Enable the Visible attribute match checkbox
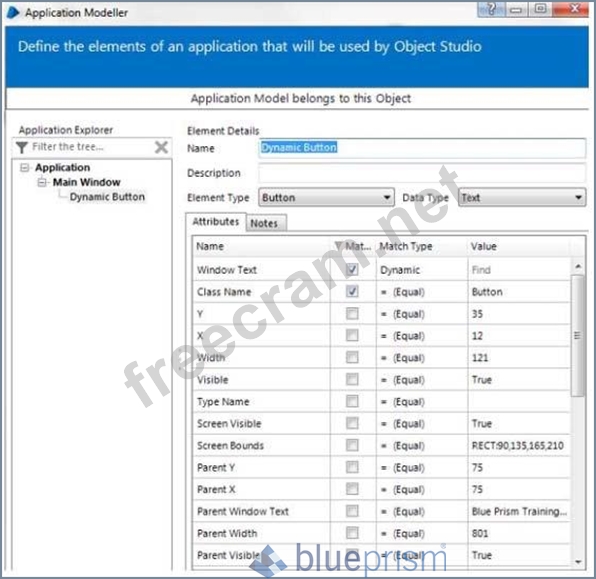 [x=352, y=379]
